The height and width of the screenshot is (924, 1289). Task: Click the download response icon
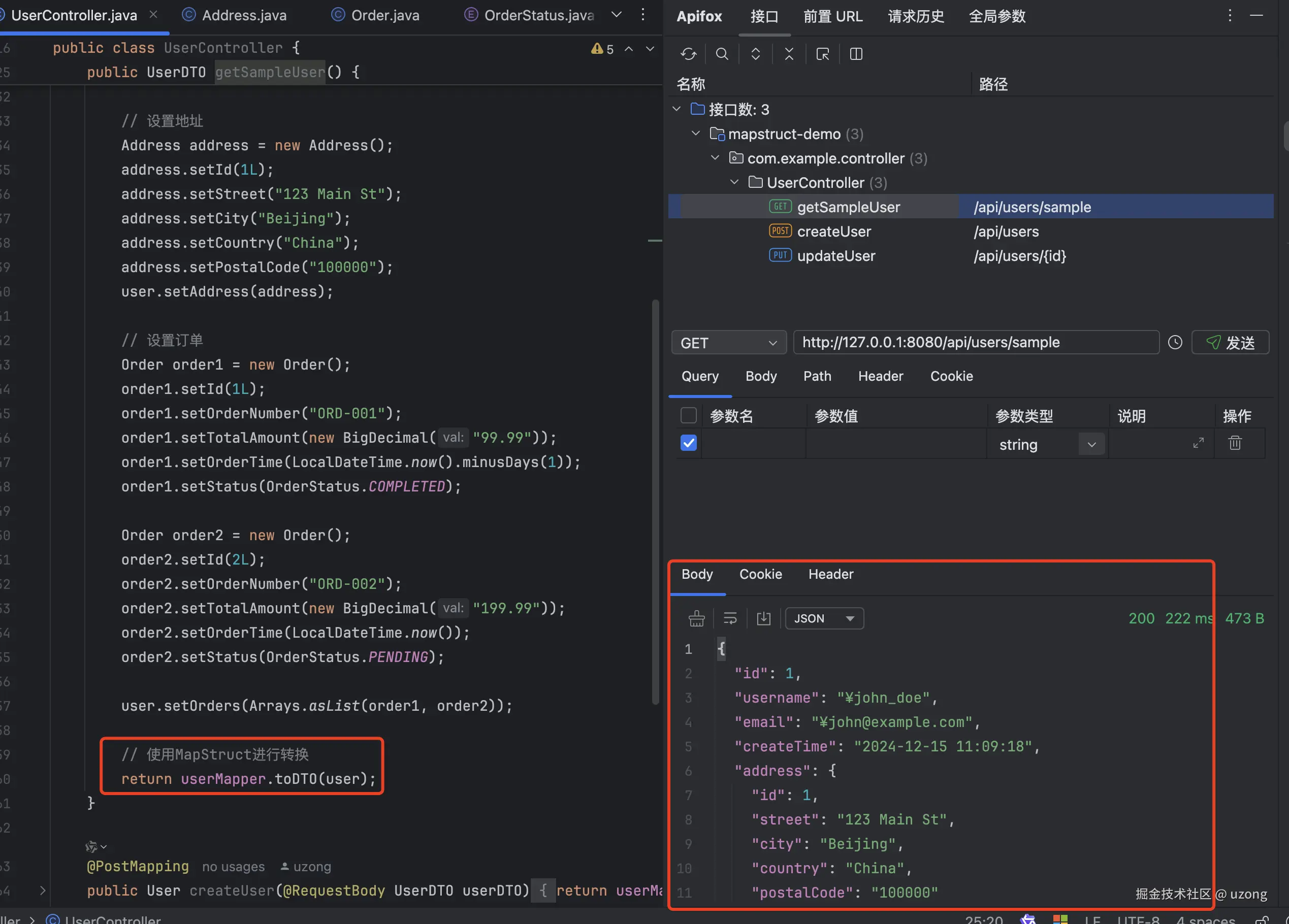[x=763, y=618]
